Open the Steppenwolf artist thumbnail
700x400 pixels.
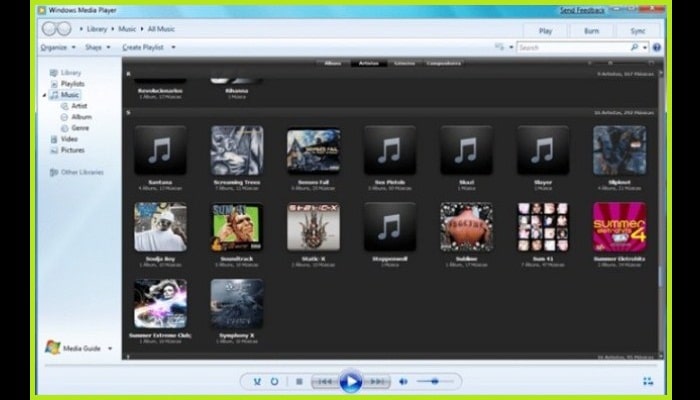(390, 227)
